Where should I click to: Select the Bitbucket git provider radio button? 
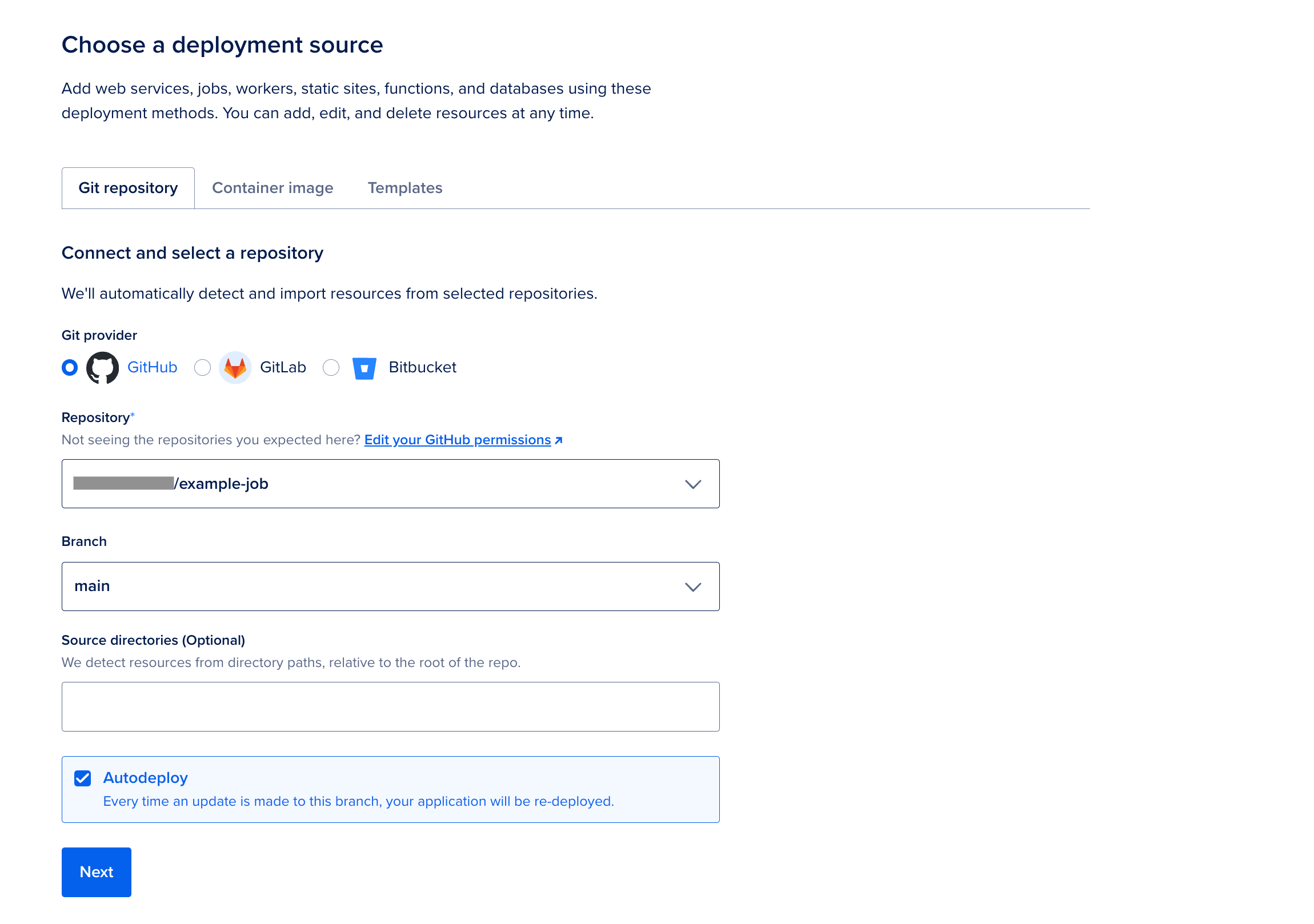[x=331, y=368]
